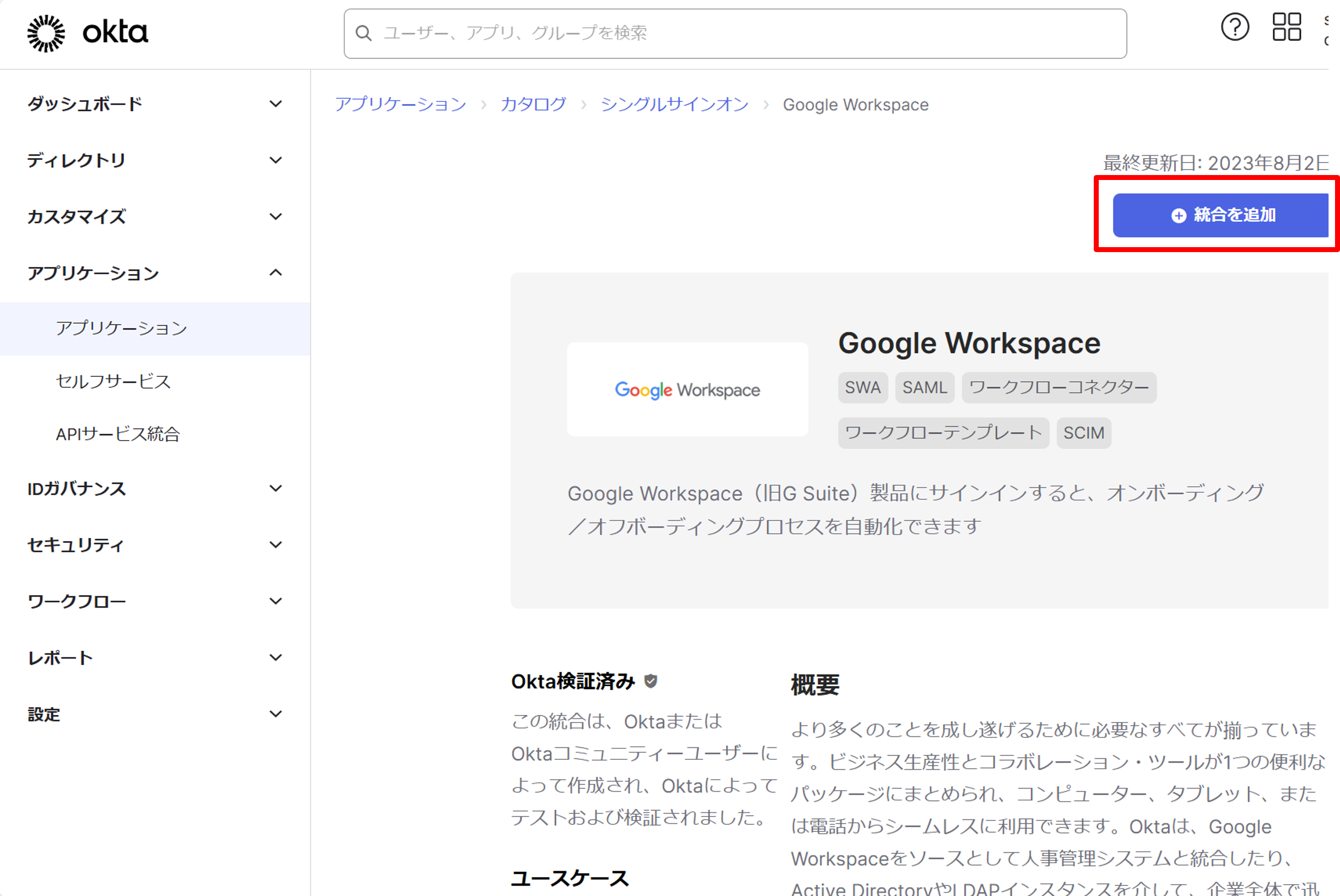The image size is (1340, 896).
Task: Collapse the アプリケーション menu chevron
Action: 276,272
